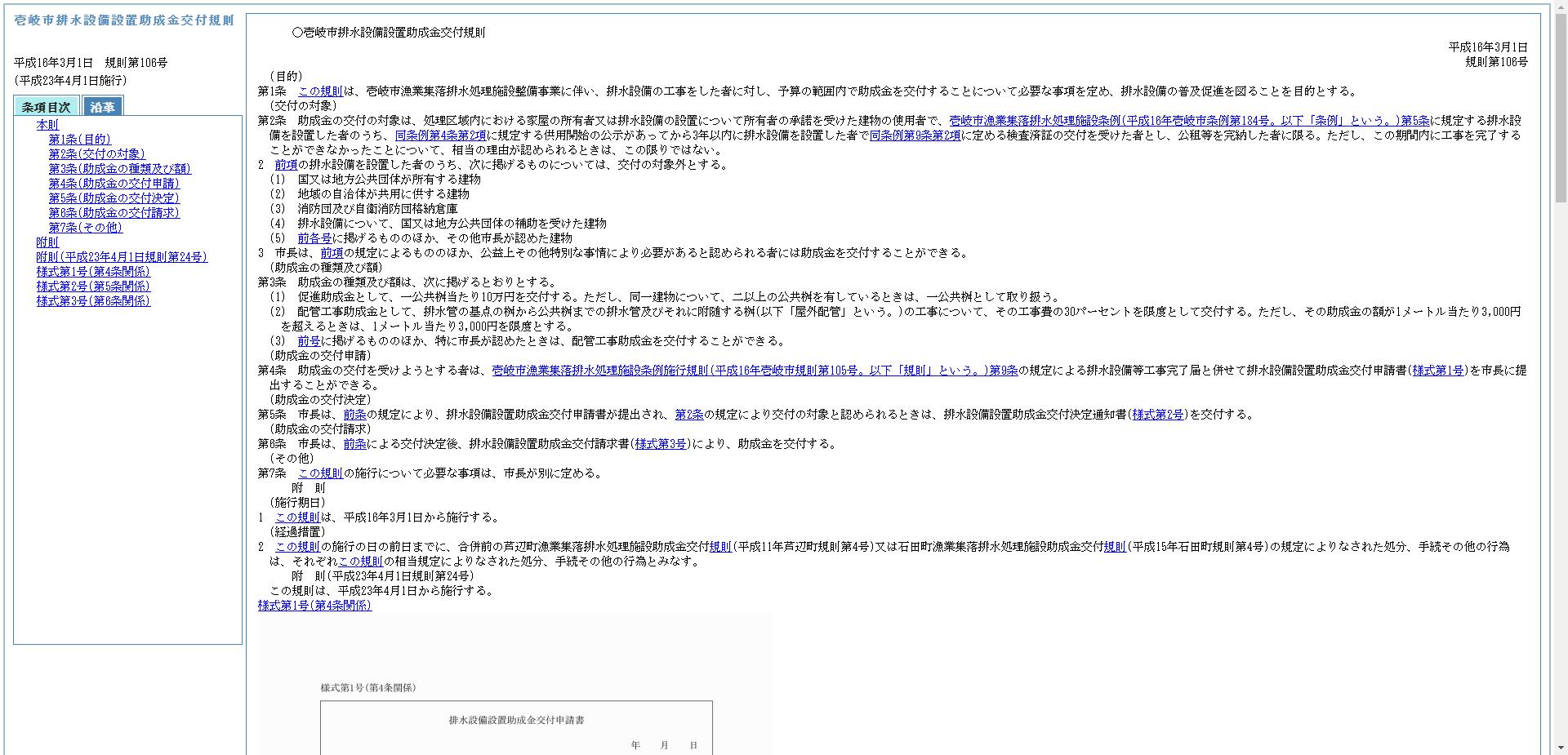The height and width of the screenshot is (755, 1568).
Task: Switch to the 沿革 tab
Action: pyautogui.click(x=105, y=106)
